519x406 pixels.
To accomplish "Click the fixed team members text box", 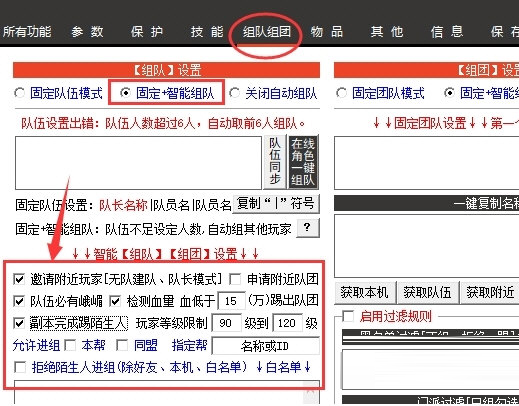I will click(138, 163).
